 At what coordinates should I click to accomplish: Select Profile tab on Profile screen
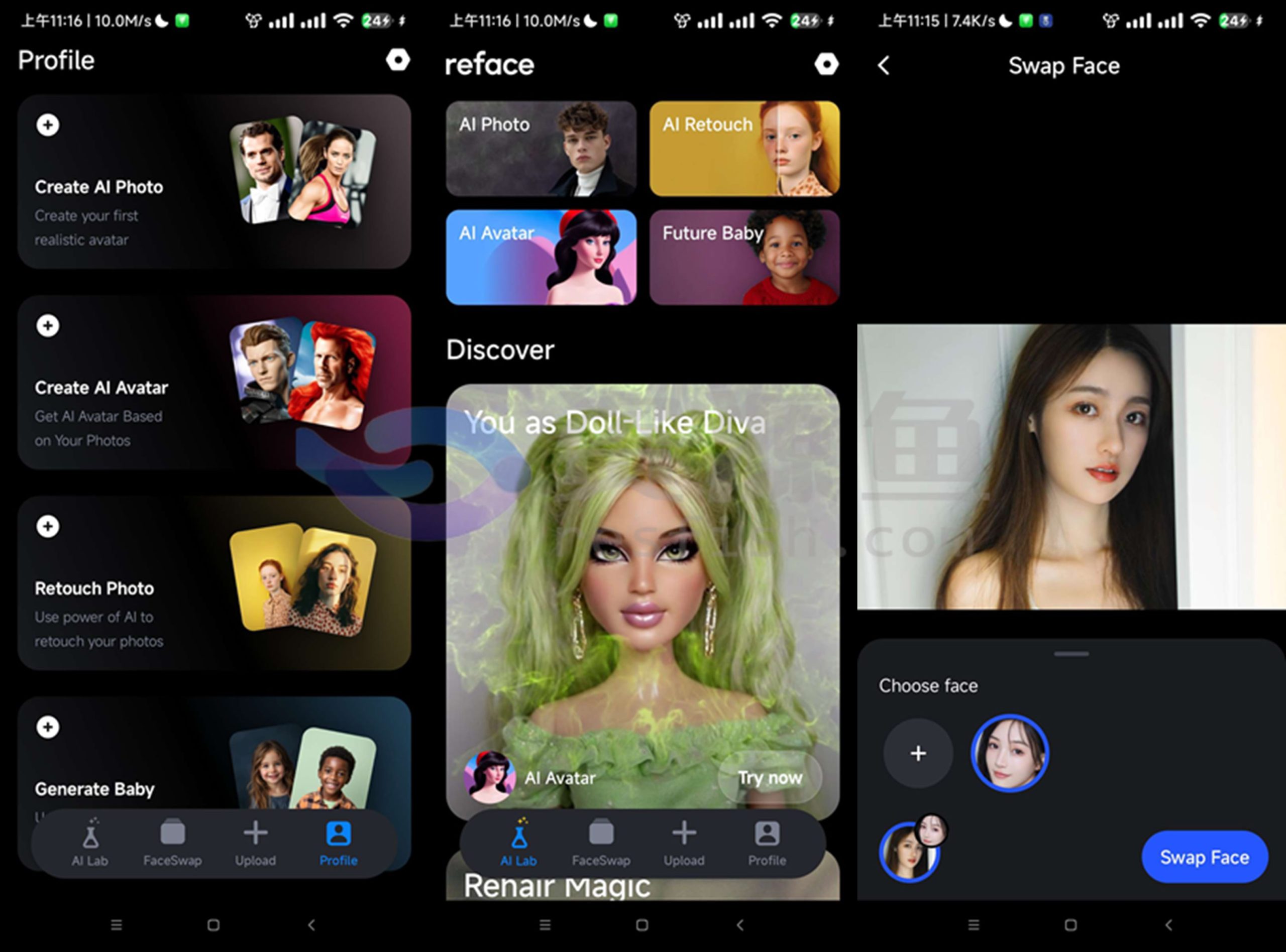[x=339, y=843]
